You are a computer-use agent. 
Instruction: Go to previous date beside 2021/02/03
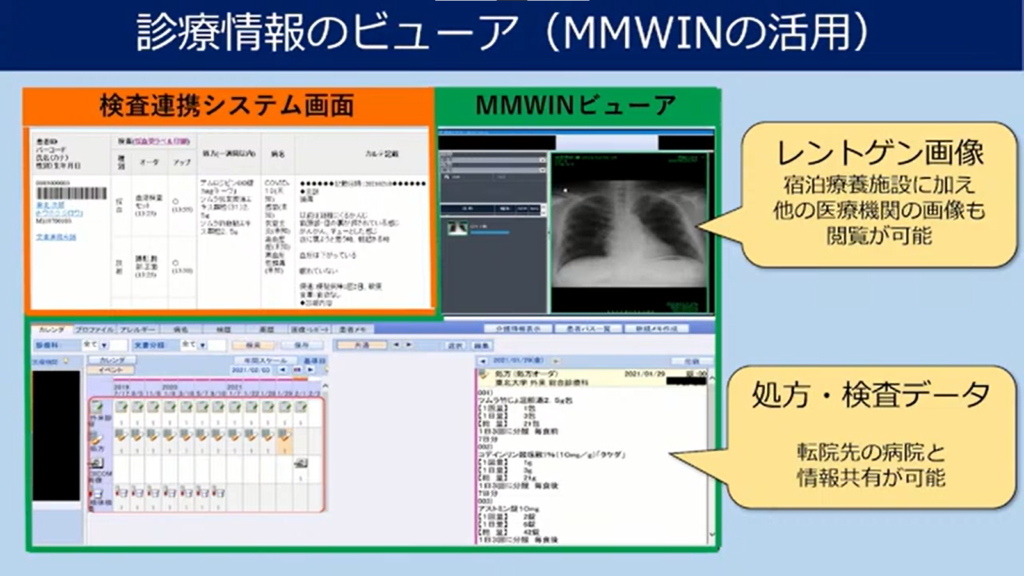coord(282,369)
